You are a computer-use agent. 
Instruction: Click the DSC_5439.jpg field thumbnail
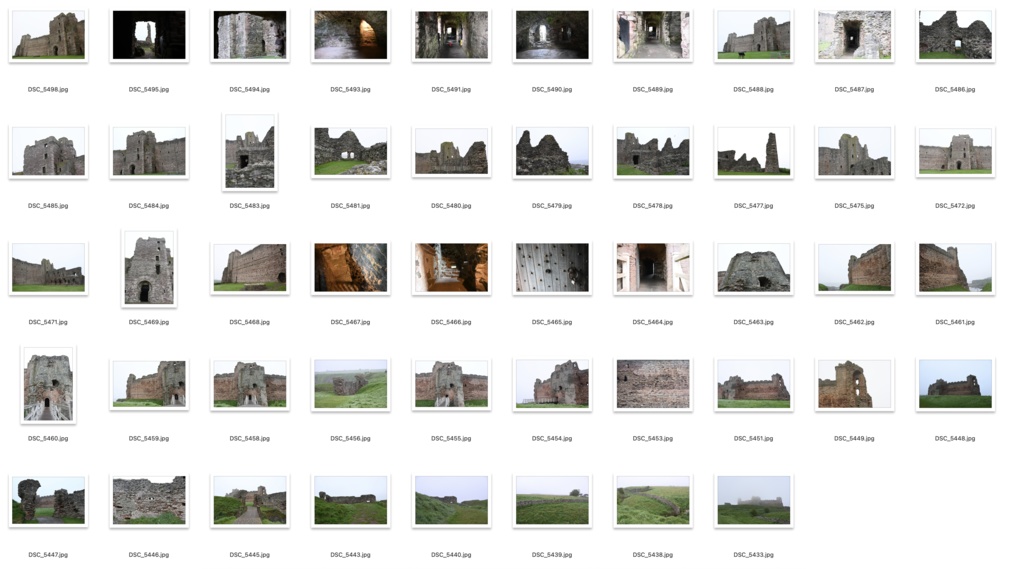(x=552, y=501)
